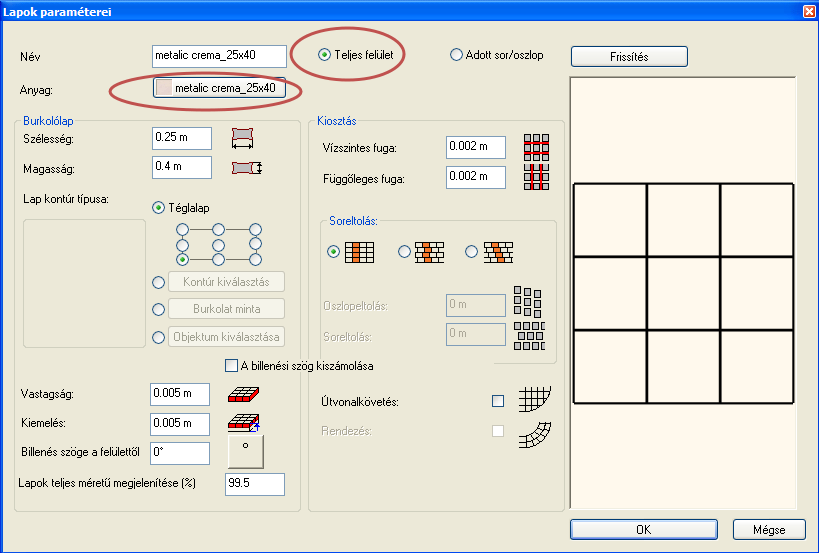Select the middle-left anchor point radio button
The width and height of the screenshot is (819, 553).
click(182, 244)
